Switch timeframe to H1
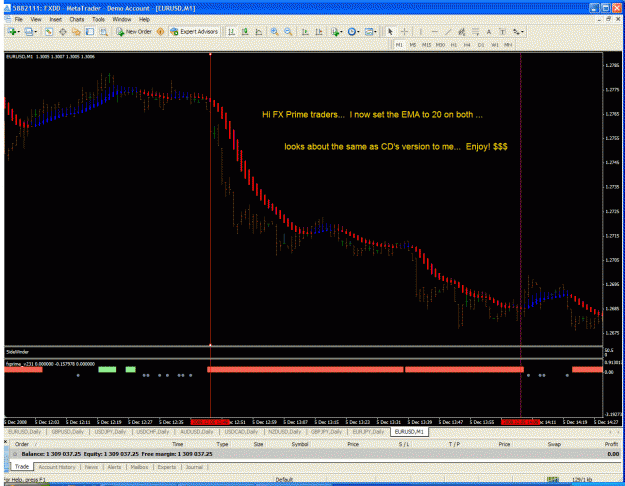 pos(454,45)
